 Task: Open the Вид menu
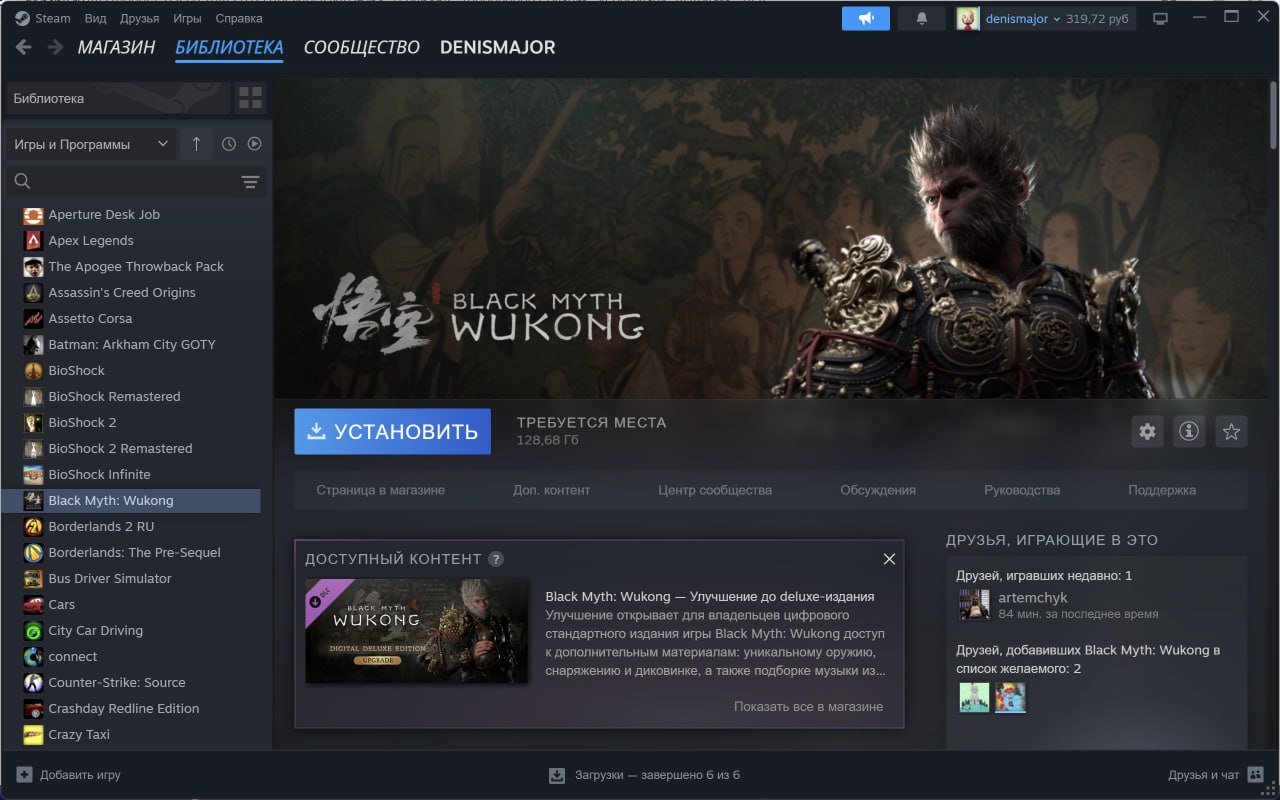click(x=96, y=18)
